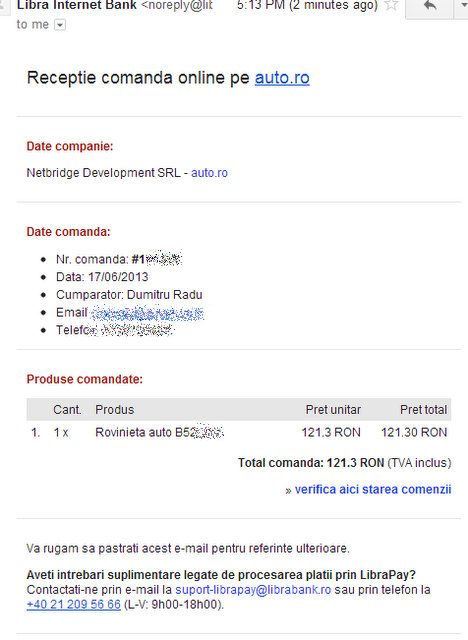Email suport-librapay@librabank.ro
Viewport: 468px width, 640px height.
tap(253, 589)
